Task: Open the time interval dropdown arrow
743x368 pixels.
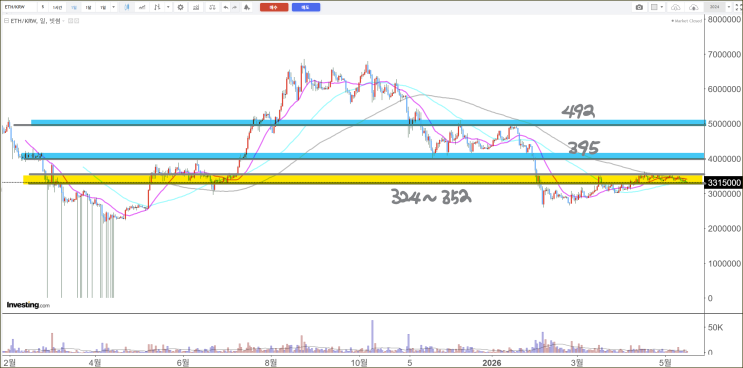Action: 114,7
